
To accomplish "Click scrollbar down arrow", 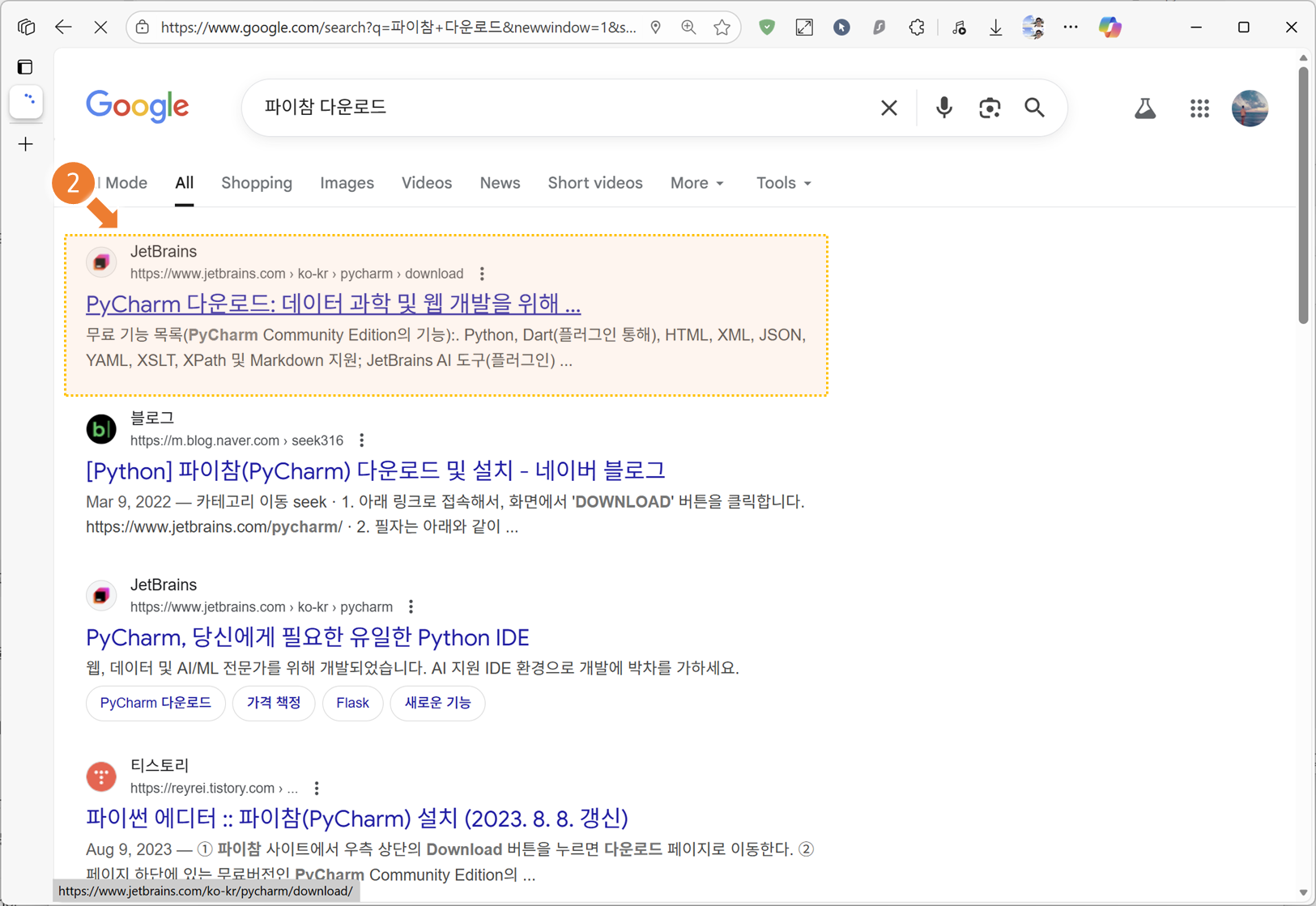I will tap(1302, 893).
